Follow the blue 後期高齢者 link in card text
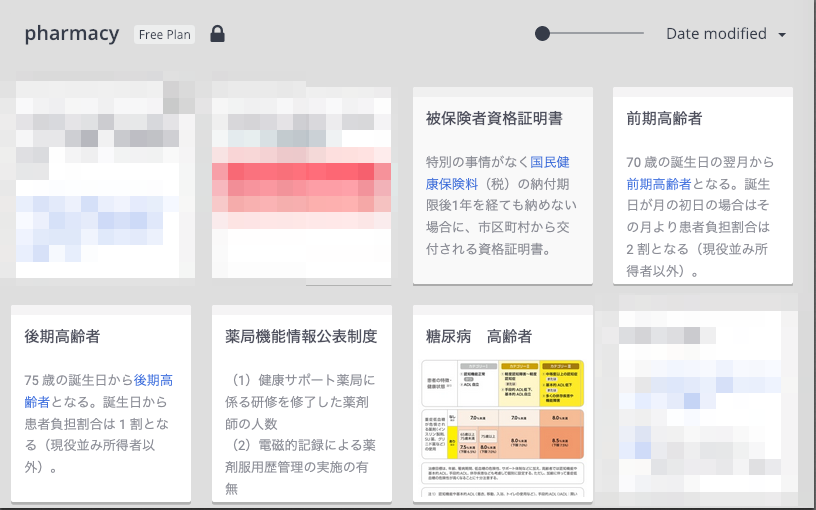Image resolution: width=816 pixels, height=510 pixels. pos(99,391)
